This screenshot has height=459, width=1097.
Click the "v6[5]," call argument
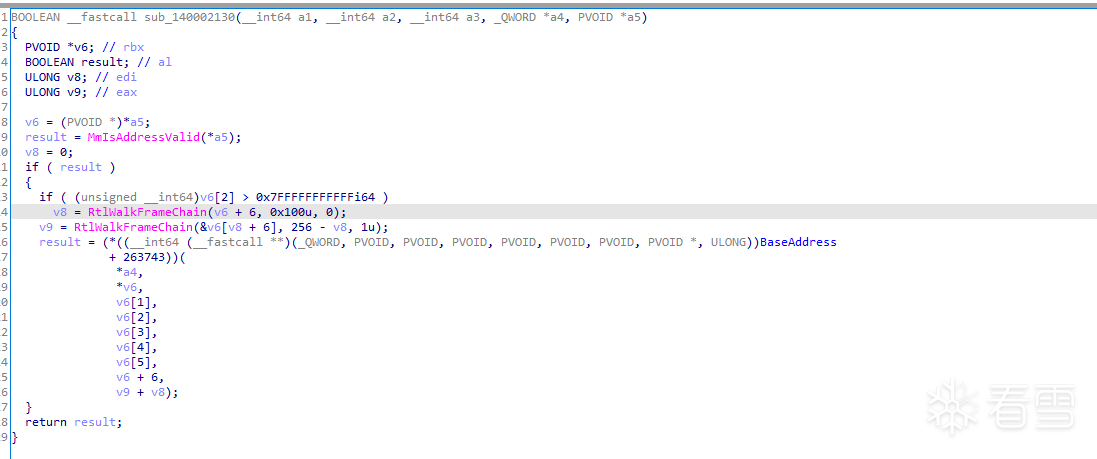(136, 362)
